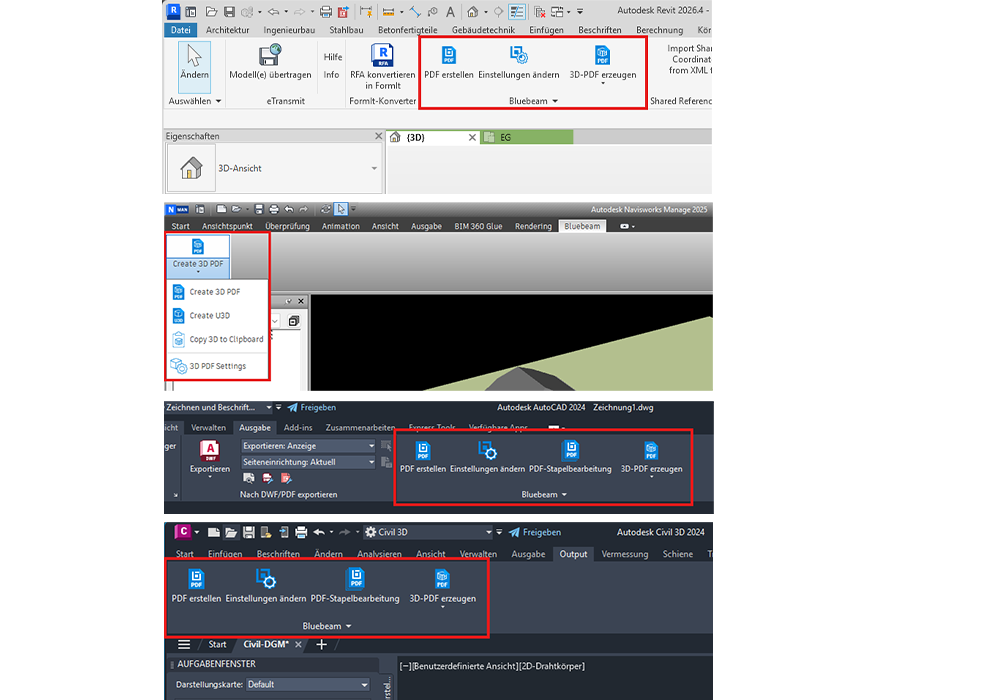This screenshot has width=1000, height=700.
Task: Click the Navisworks print icon
Action: (274, 209)
